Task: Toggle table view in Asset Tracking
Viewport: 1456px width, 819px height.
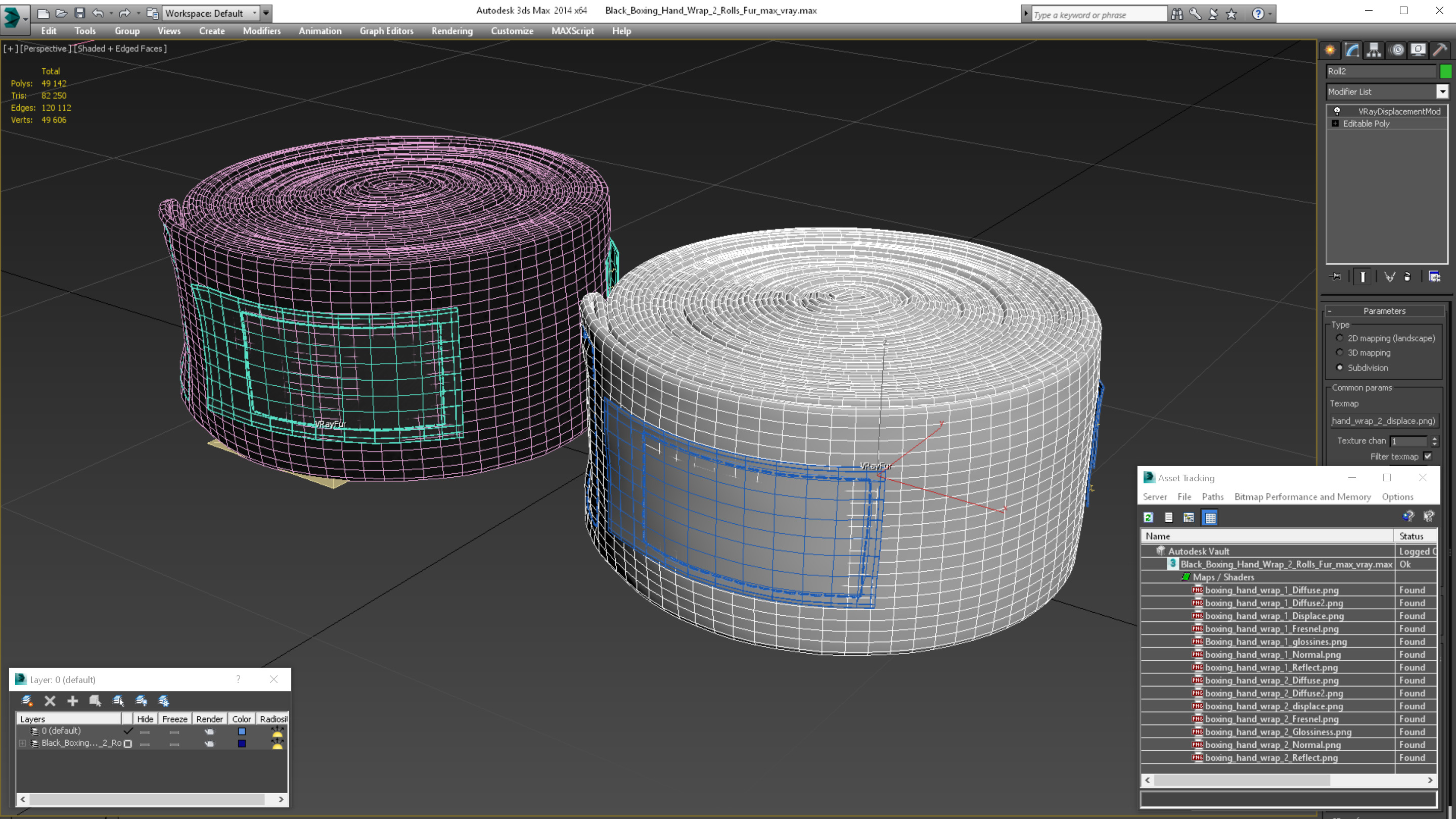Action: click(1210, 517)
